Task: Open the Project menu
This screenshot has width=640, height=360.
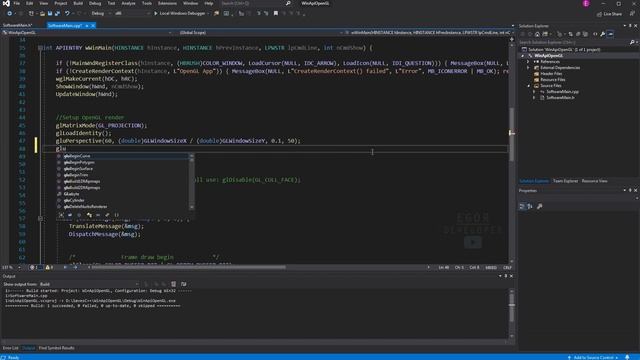Action: 61,3
